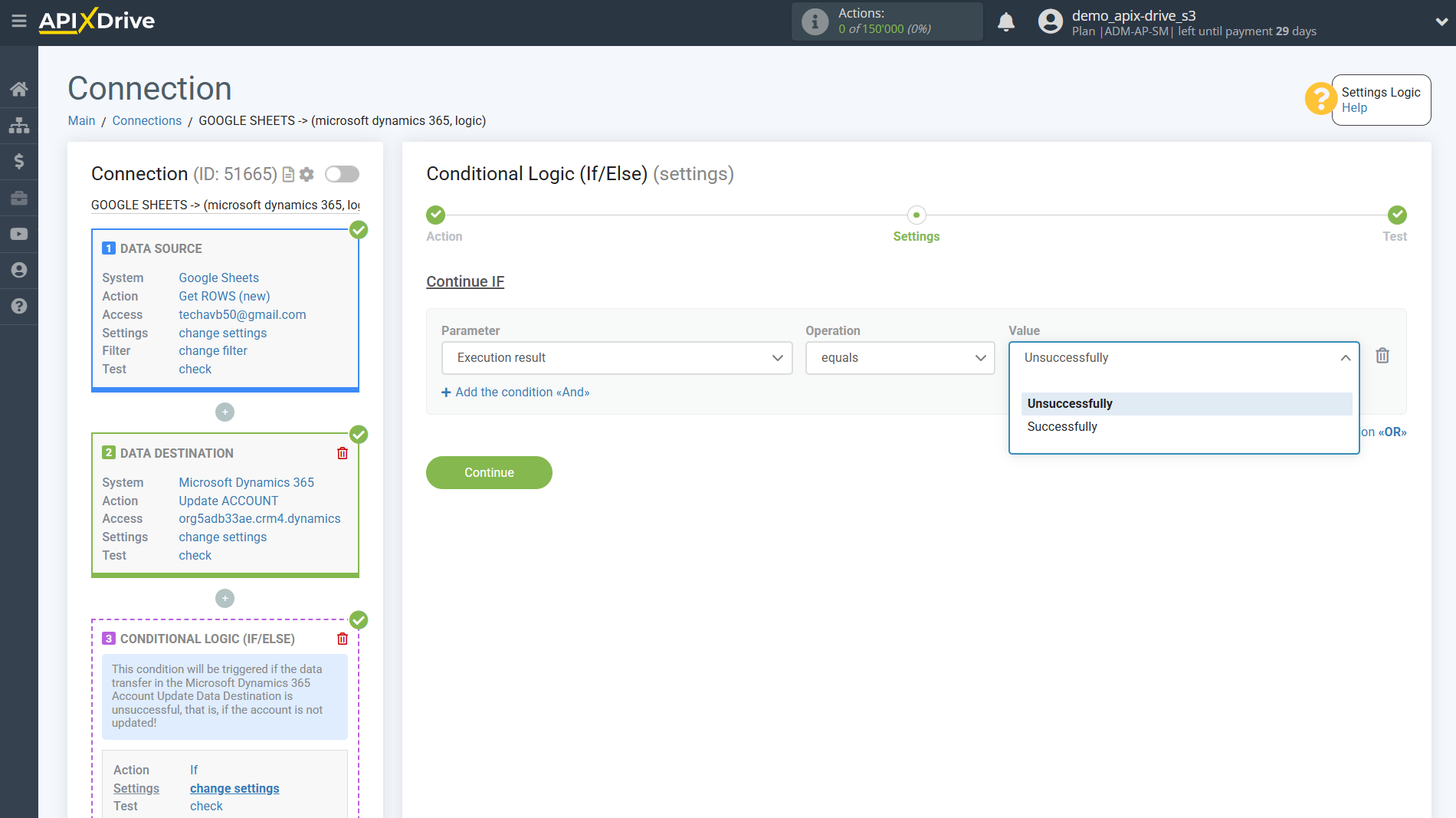
Task: Click CONDITIONAL LOGIC (IF/ELSE) block title
Action: pyautogui.click(x=208, y=639)
